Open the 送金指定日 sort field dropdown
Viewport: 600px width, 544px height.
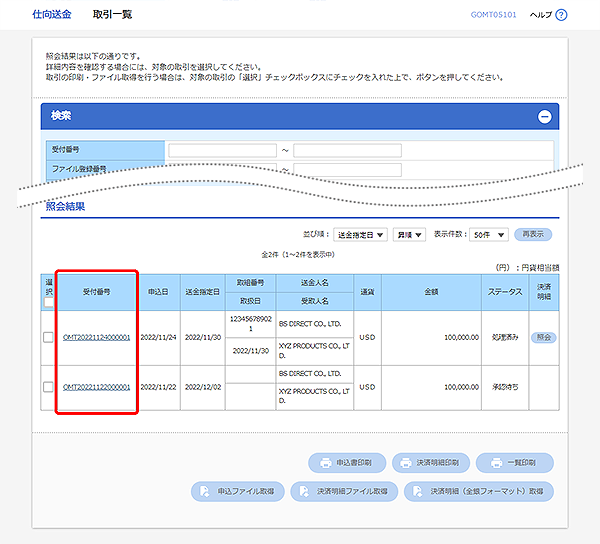pyautogui.click(x=359, y=234)
